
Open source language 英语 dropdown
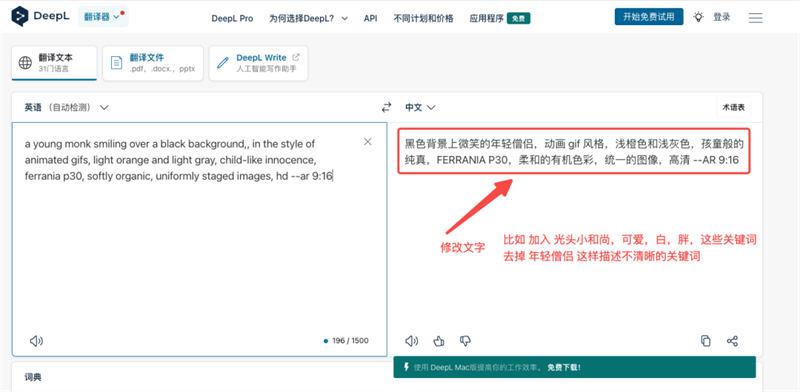pos(66,107)
